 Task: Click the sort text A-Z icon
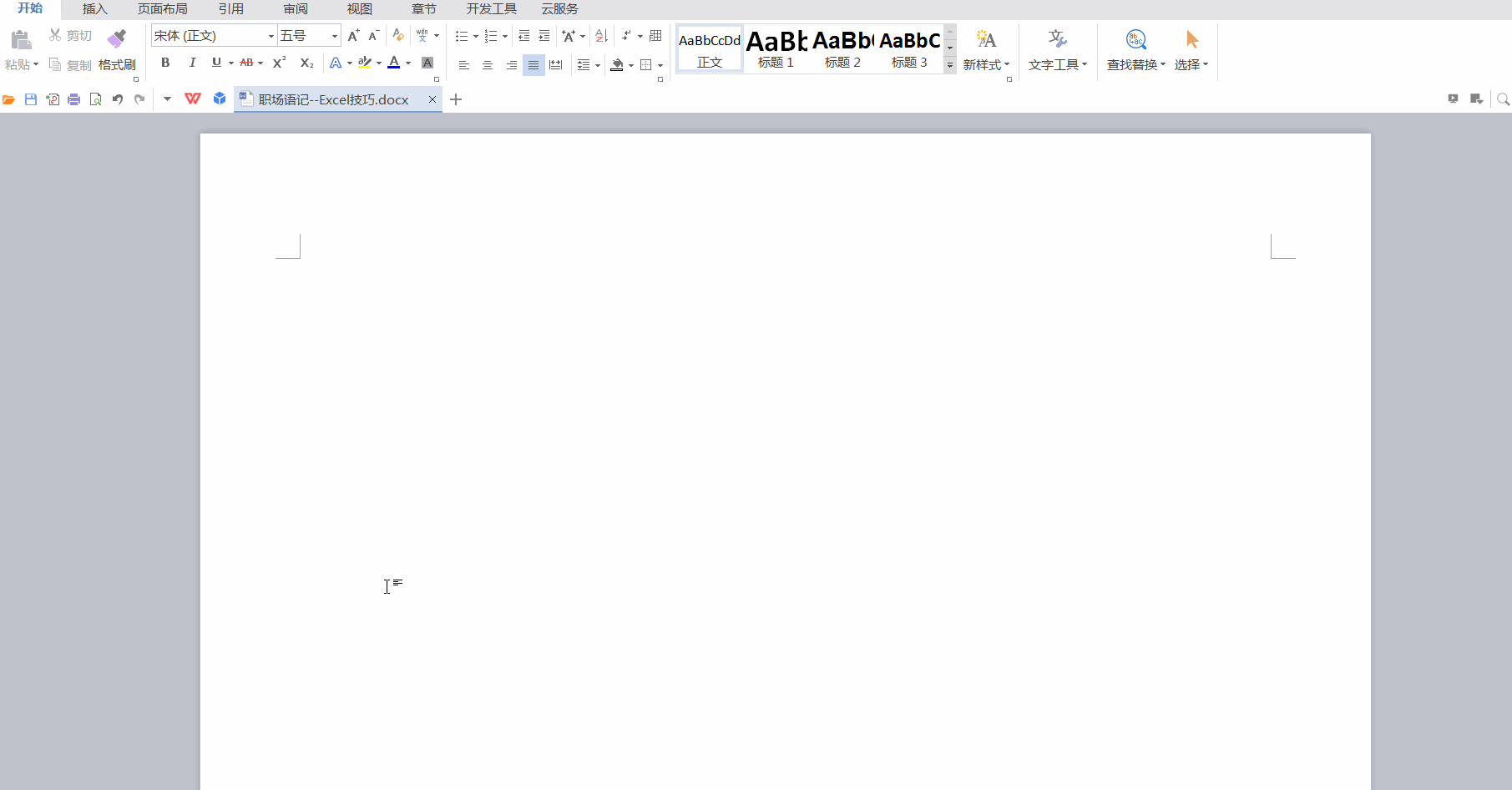click(x=601, y=36)
